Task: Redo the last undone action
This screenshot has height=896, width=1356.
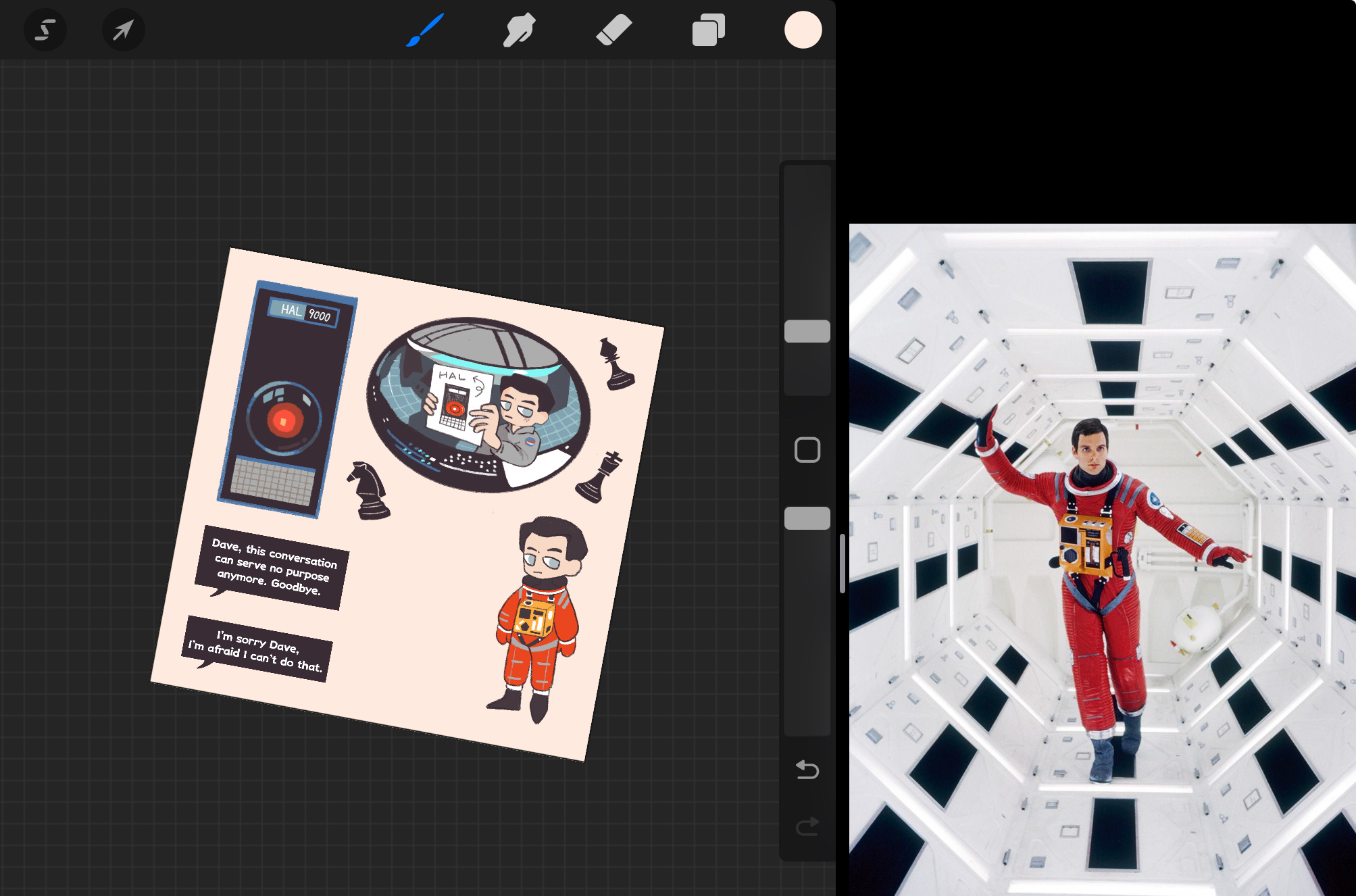Action: [807, 826]
